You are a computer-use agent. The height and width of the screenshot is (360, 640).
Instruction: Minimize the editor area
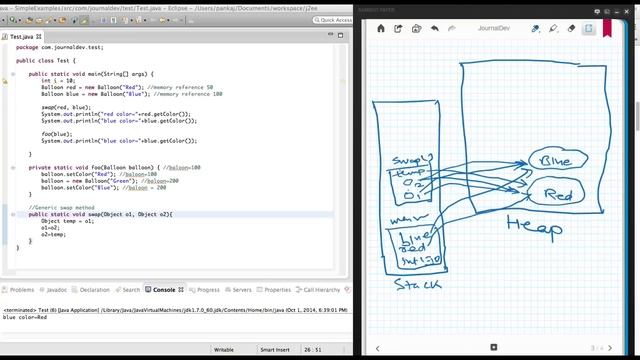coord(331,35)
